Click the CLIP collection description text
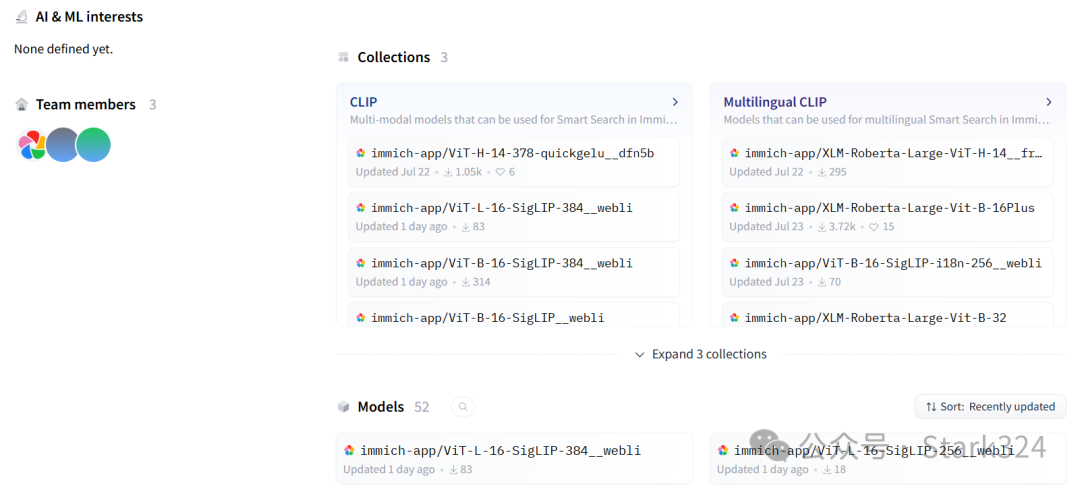1080x490 pixels. point(514,120)
